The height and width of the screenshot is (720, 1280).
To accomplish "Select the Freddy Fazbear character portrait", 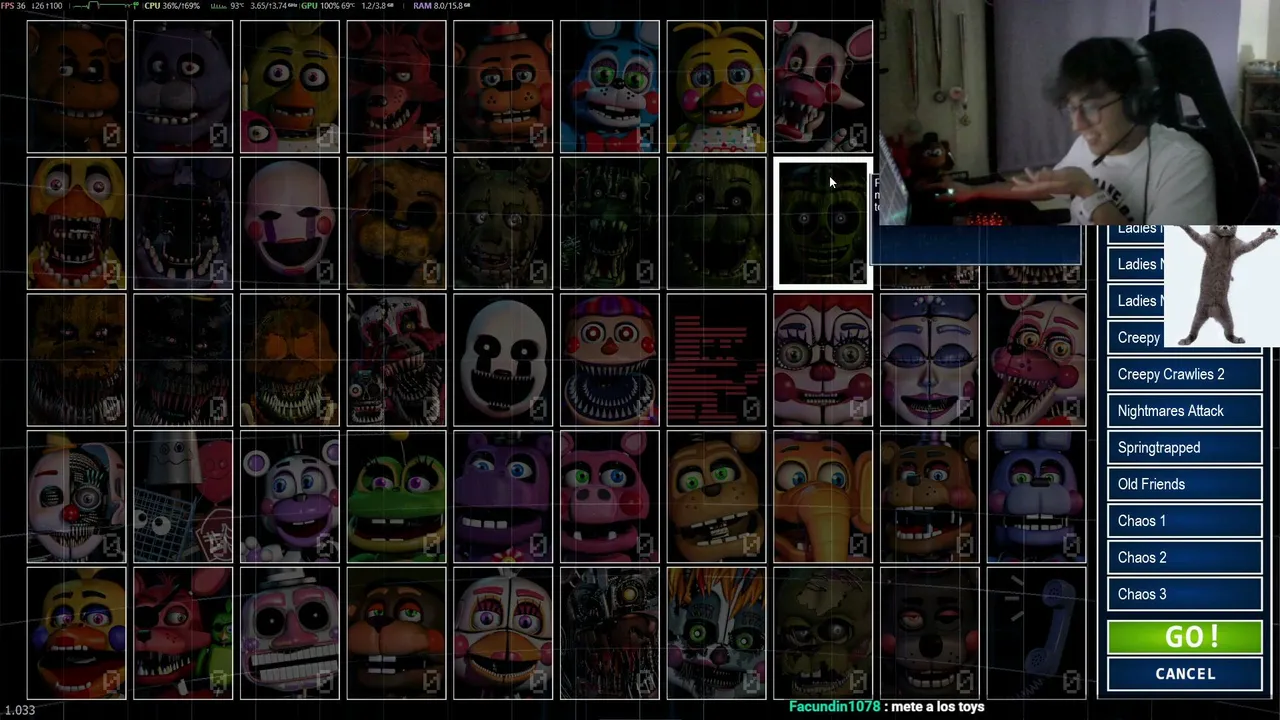I will (x=76, y=86).
